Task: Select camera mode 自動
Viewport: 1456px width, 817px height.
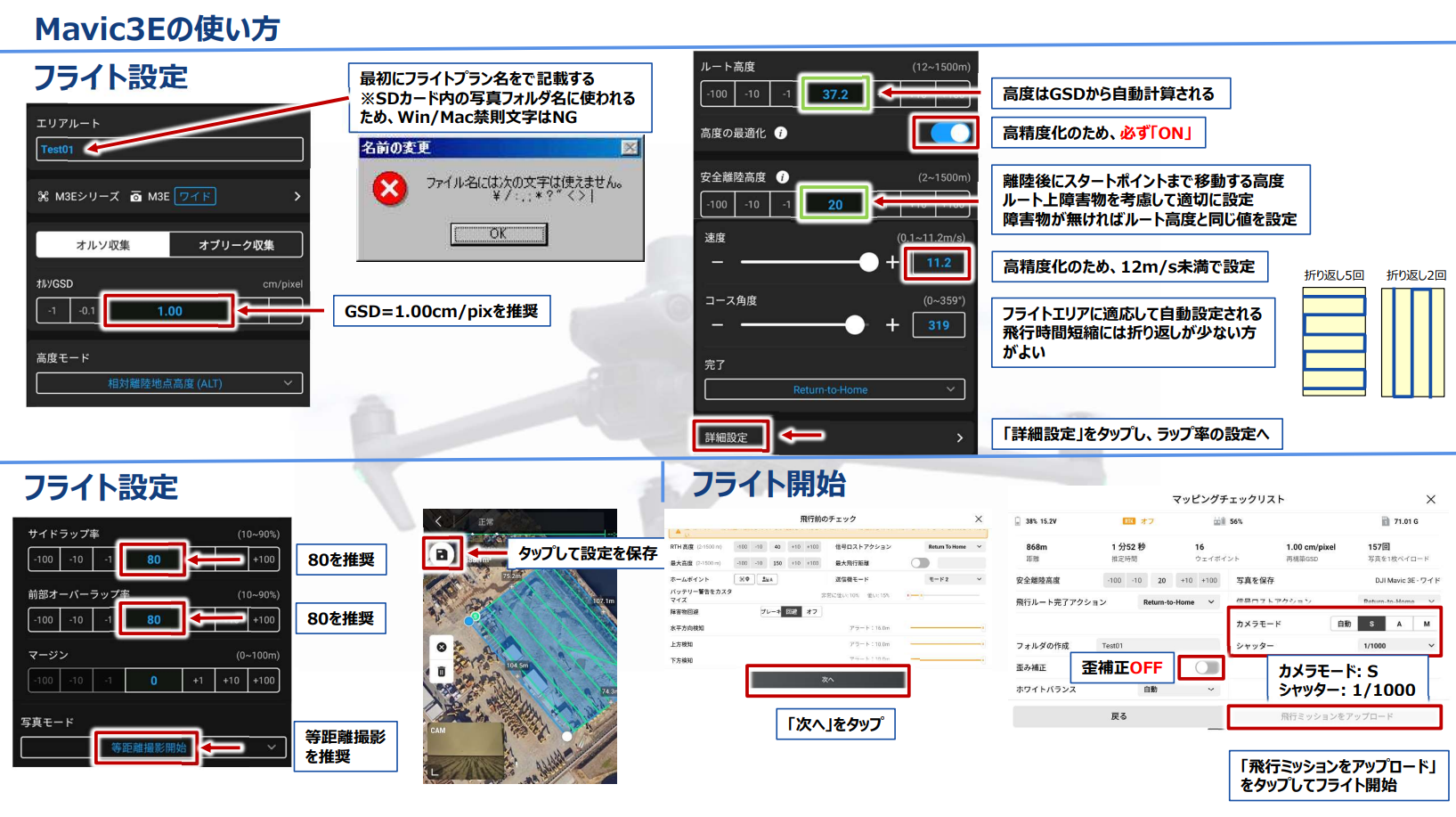Action: tap(1344, 624)
